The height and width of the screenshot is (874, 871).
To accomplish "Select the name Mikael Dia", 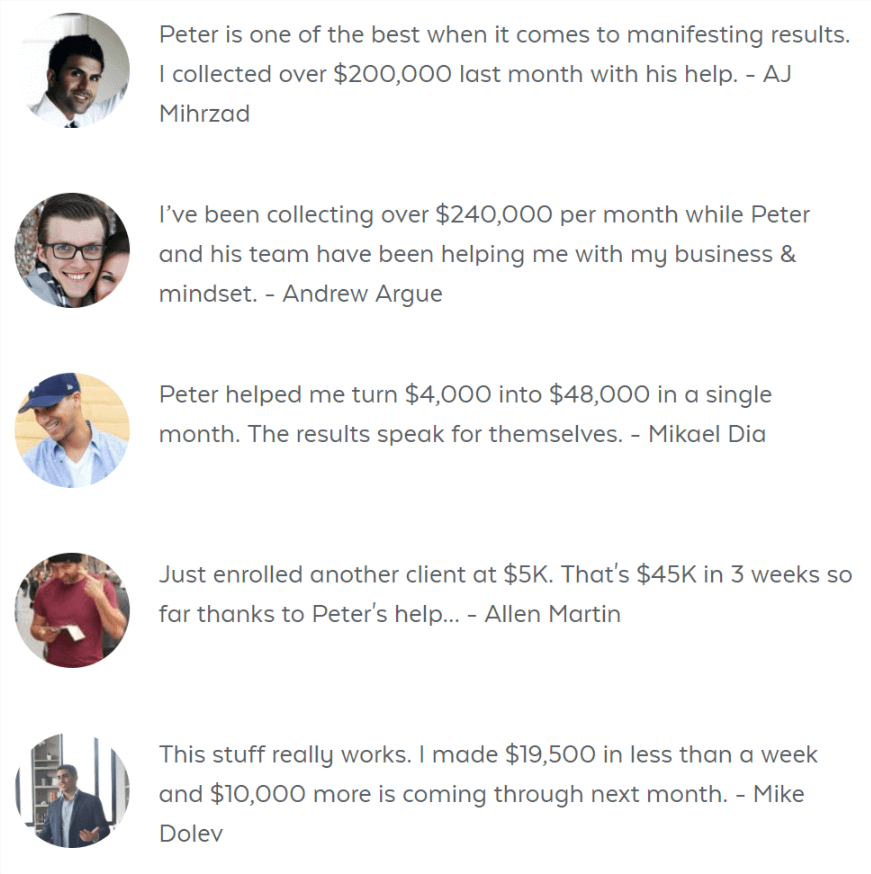I will pyautogui.click(x=707, y=434).
